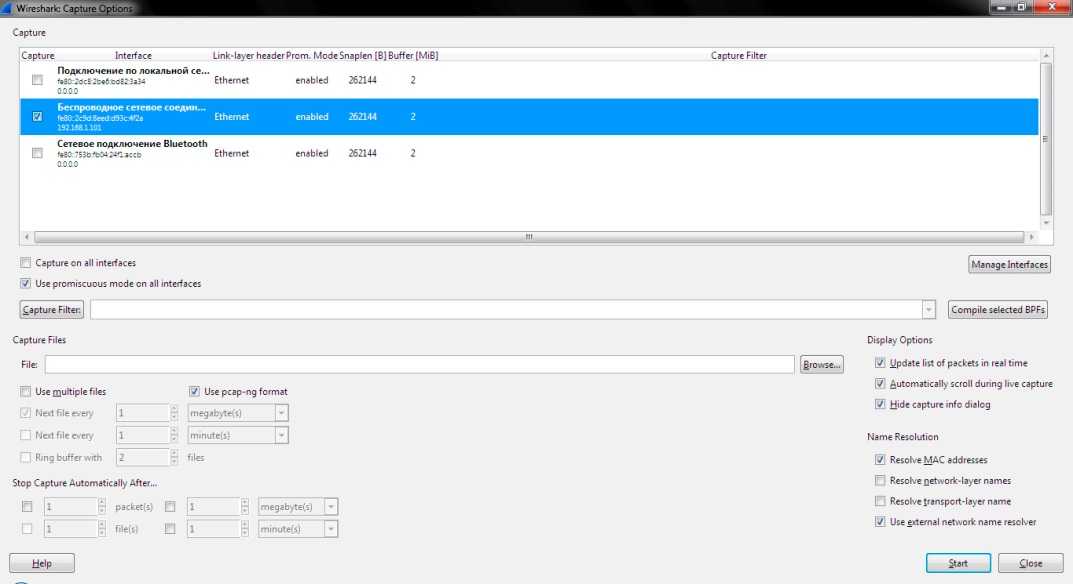Click Compile selected BPFs button
Screen dimensions: 1073x584
point(997,310)
